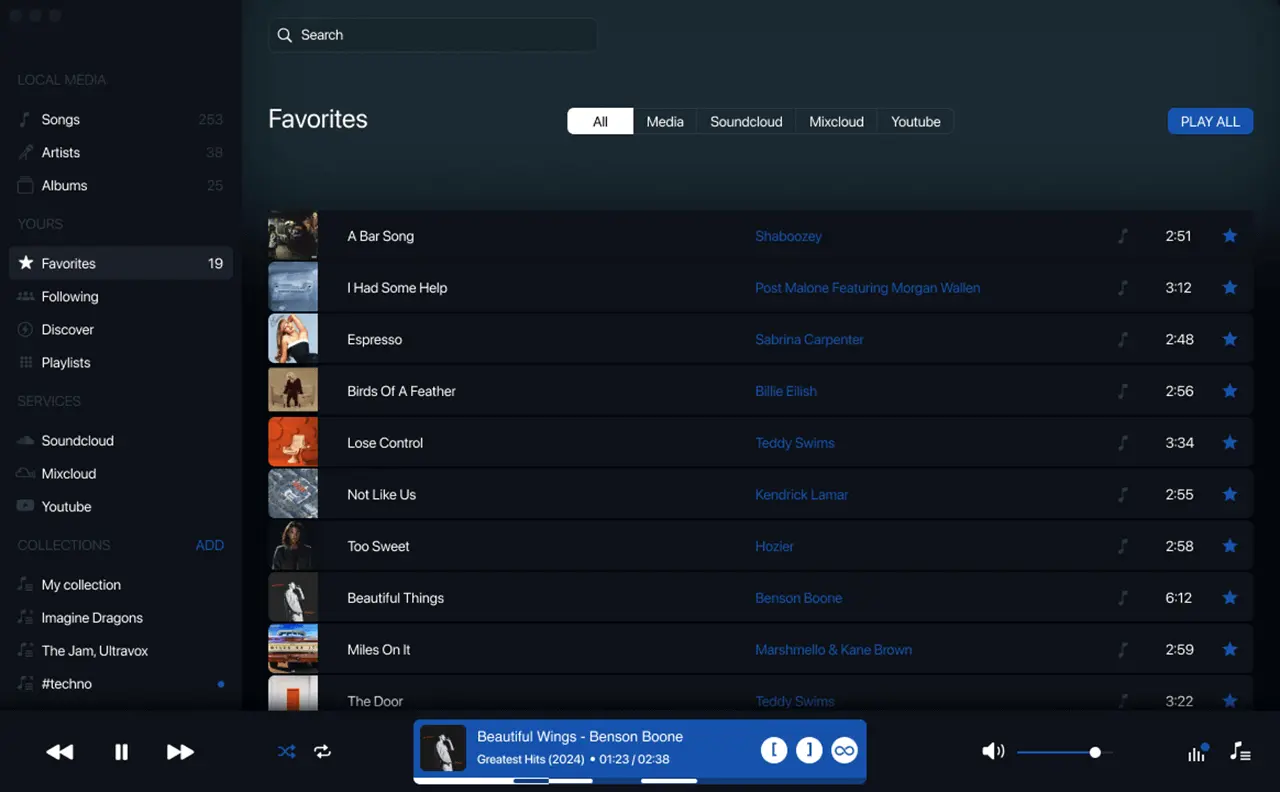Toggle infinite loop button
The height and width of the screenshot is (792, 1280).
pyautogui.click(x=845, y=750)
